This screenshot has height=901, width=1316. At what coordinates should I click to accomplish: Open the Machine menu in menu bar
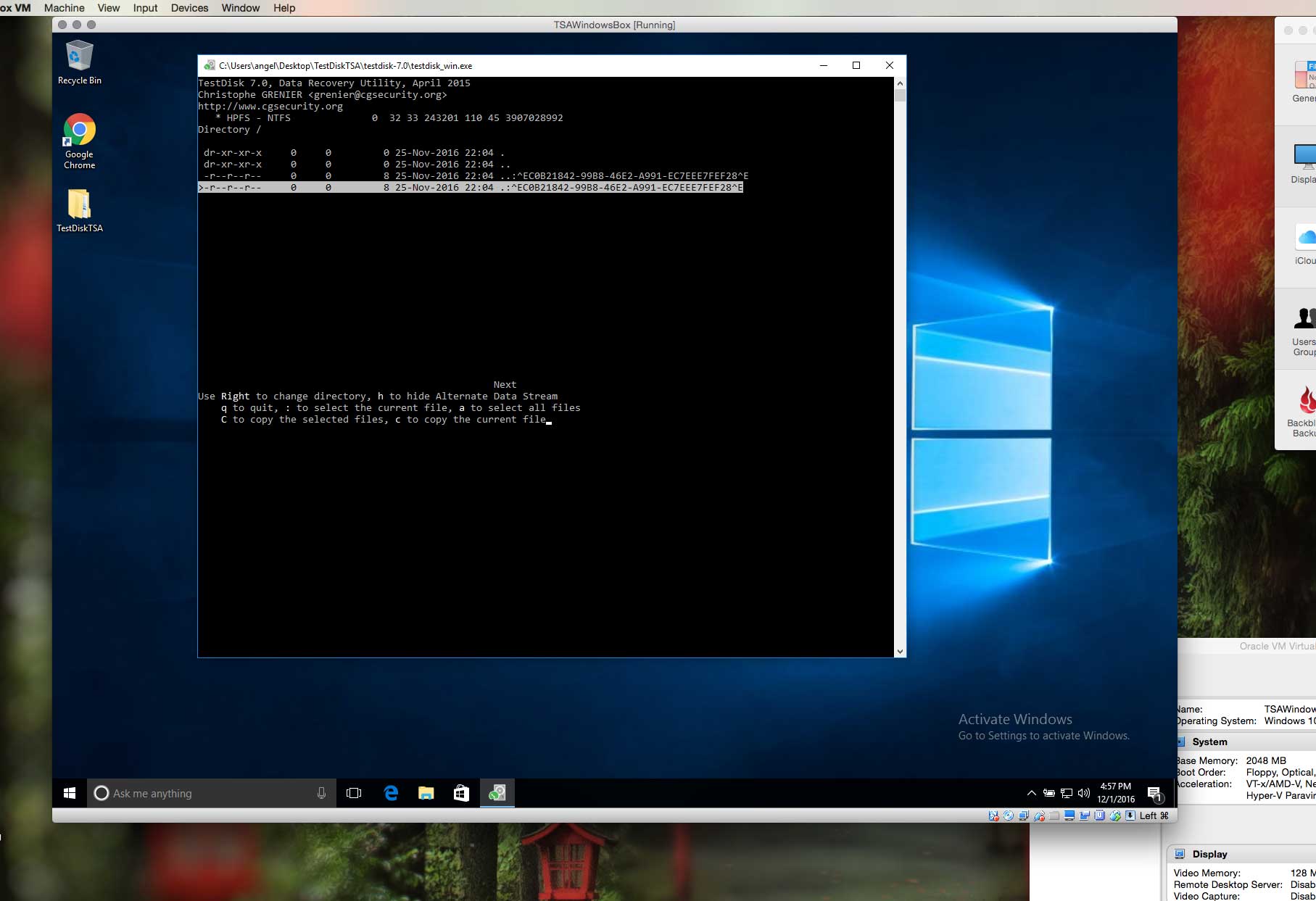[65, 8]
